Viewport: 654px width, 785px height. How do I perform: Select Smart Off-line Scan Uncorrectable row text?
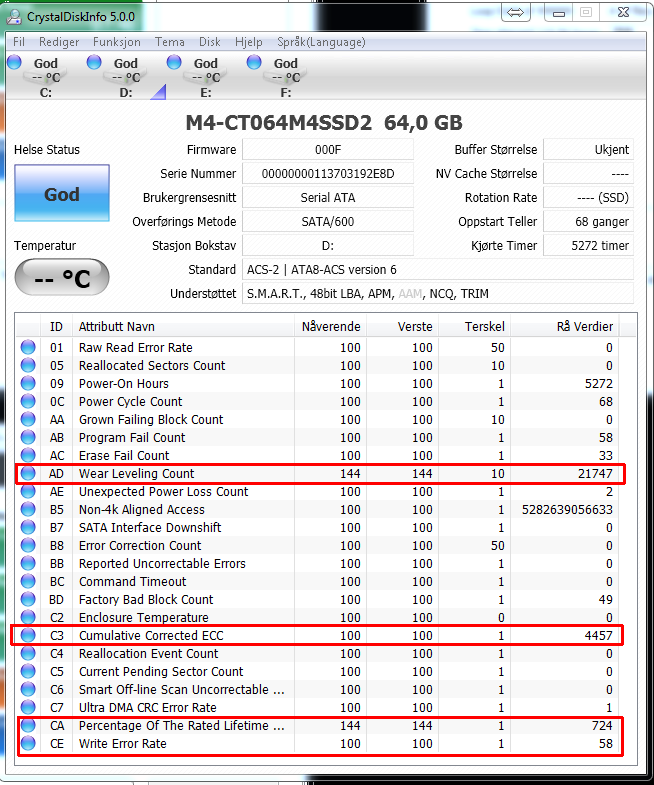pyautogui.click(x=182, y=690)
